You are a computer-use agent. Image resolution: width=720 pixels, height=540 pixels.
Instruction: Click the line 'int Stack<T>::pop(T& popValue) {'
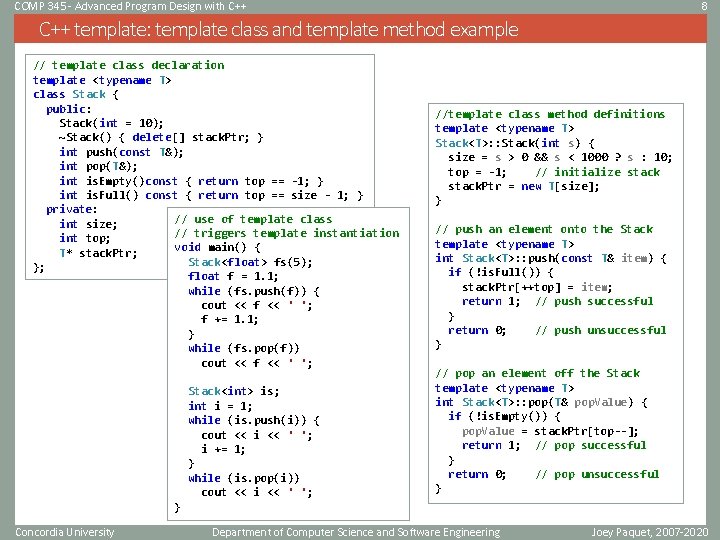[541, 402]
